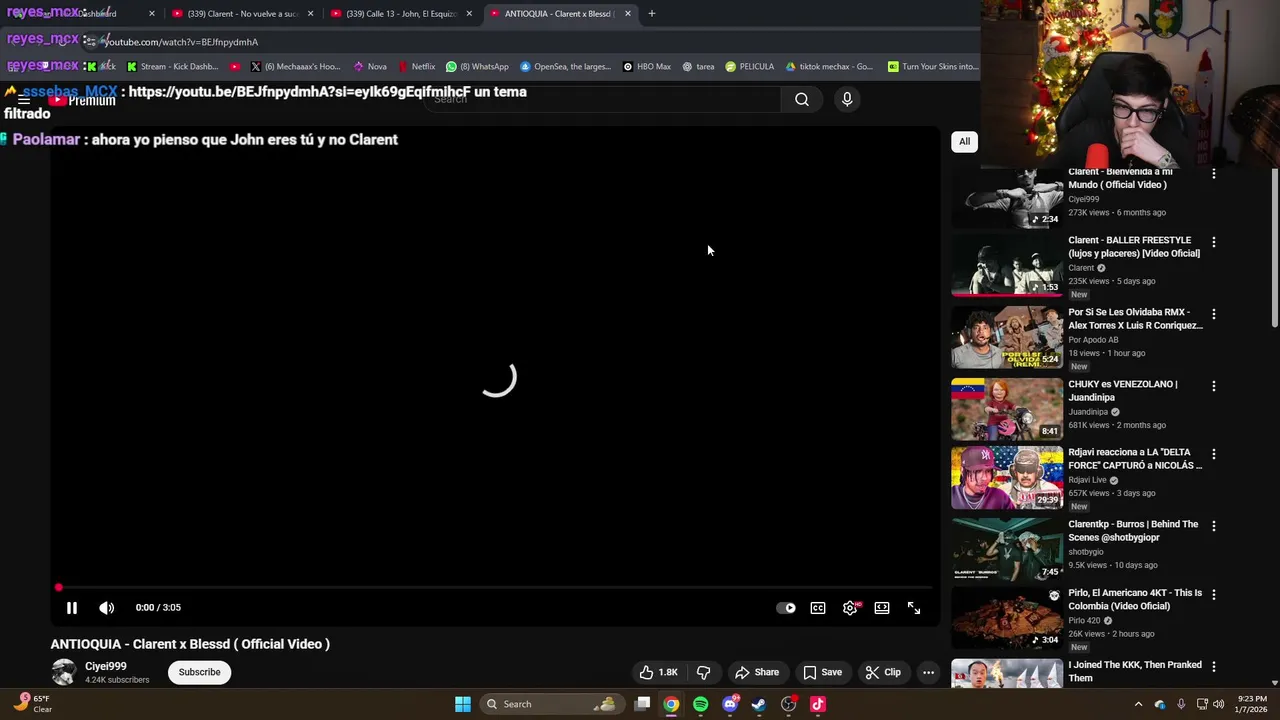Go to YouTube Premium home logo
The width and height of the screenshot is (1280, 720).
tap(83, 100)
